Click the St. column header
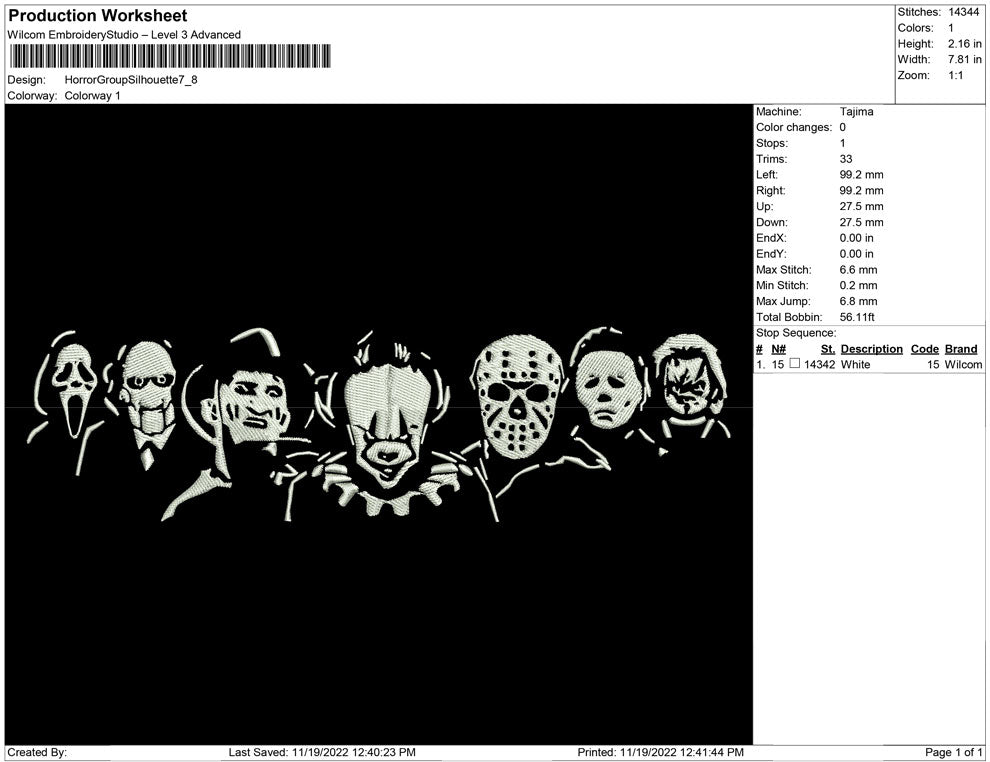This screenshot has height=762, width=990. 828,349
